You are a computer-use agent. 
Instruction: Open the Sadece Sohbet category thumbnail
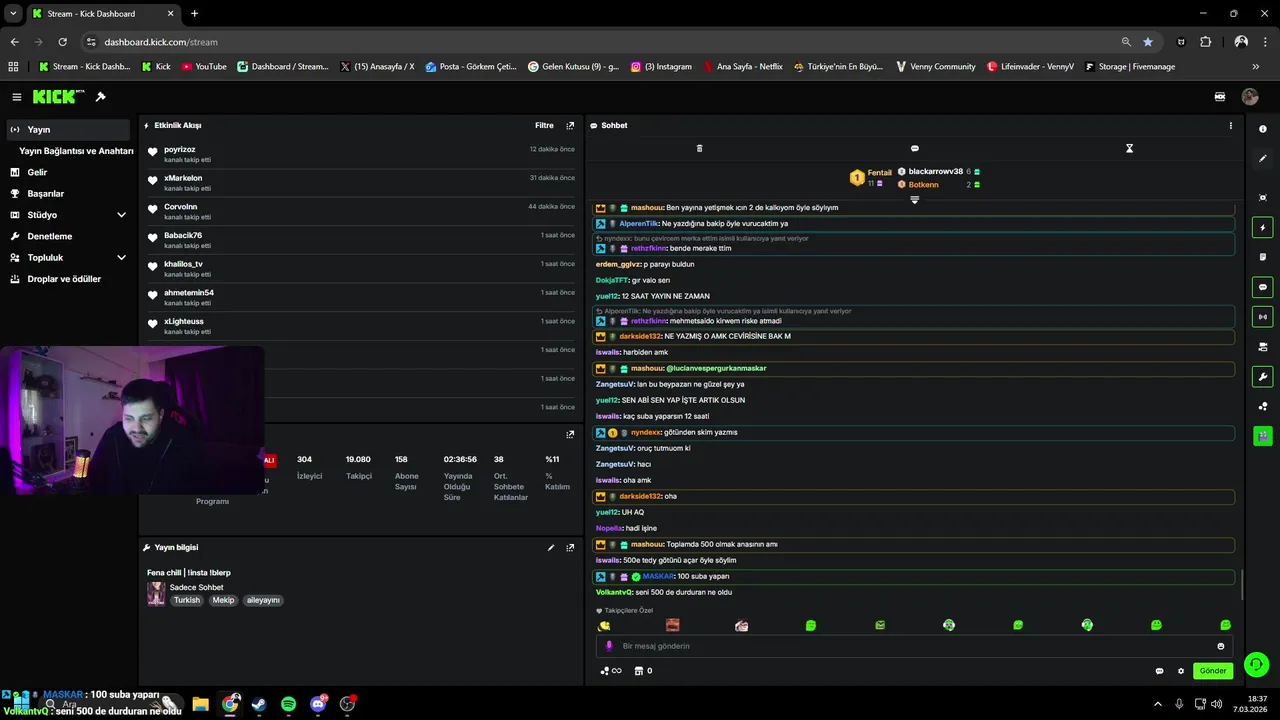[156, 594]
